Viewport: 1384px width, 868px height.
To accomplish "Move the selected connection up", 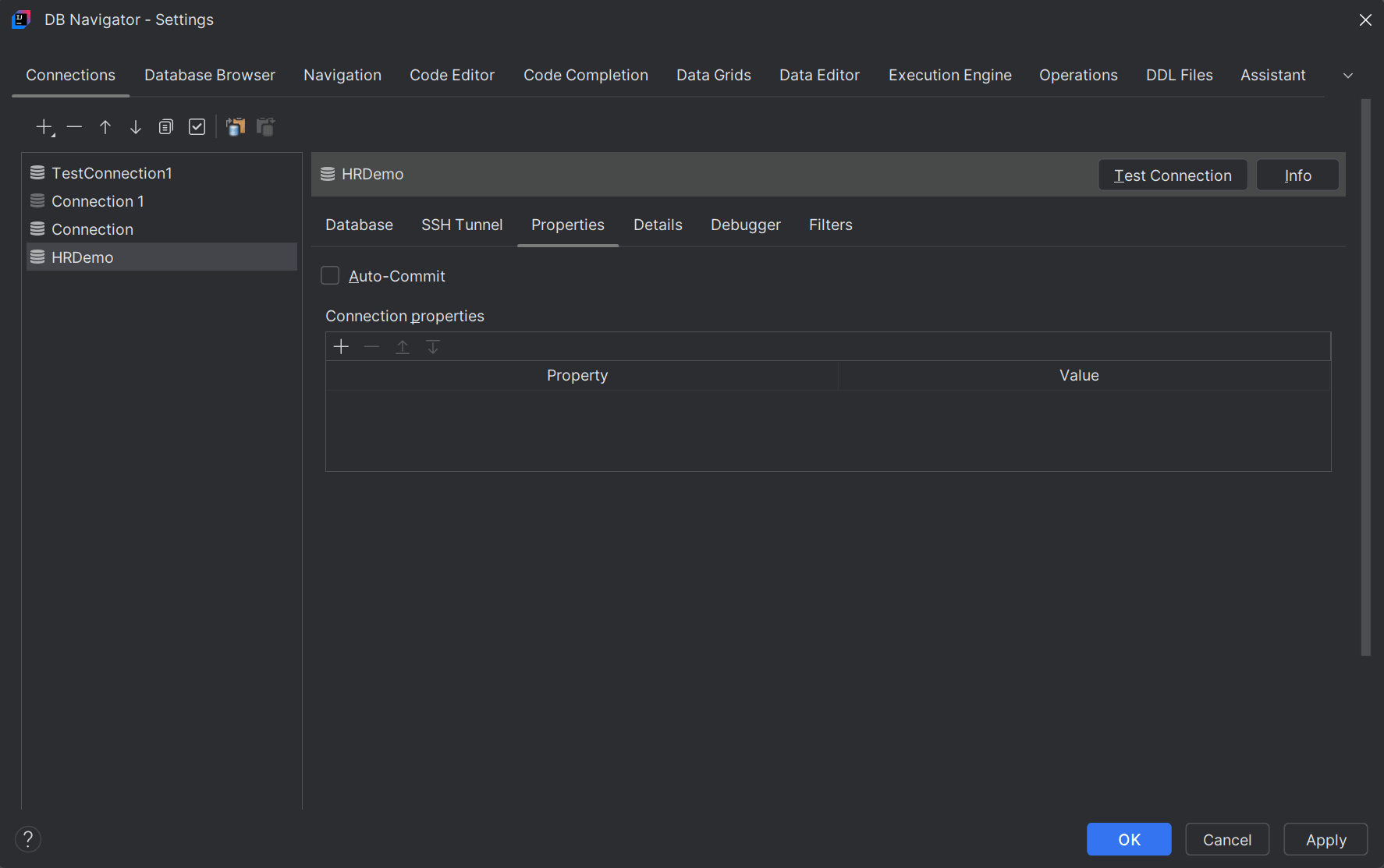I will 105,126.
